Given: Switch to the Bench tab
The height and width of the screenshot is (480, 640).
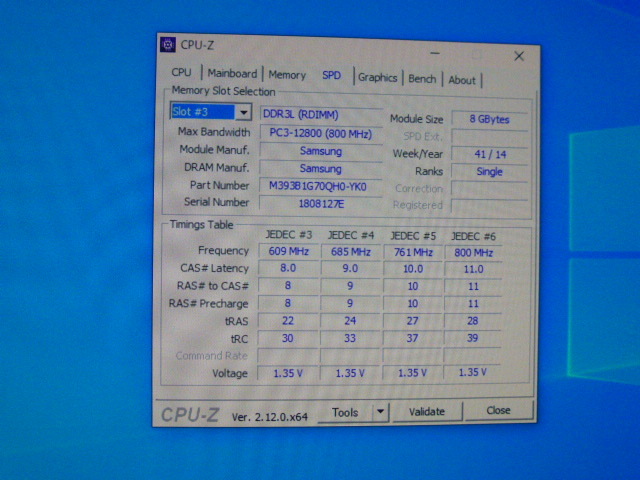Looking at the screenshot, I should tap(422, 78).
